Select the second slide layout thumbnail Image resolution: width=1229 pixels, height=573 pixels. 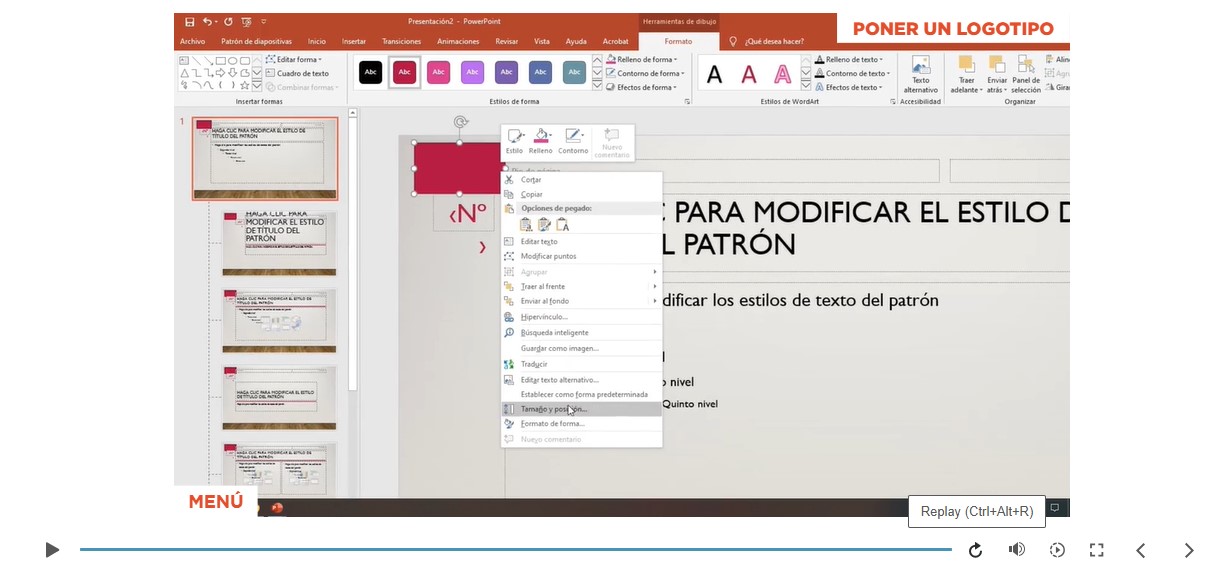pos(279,243)
